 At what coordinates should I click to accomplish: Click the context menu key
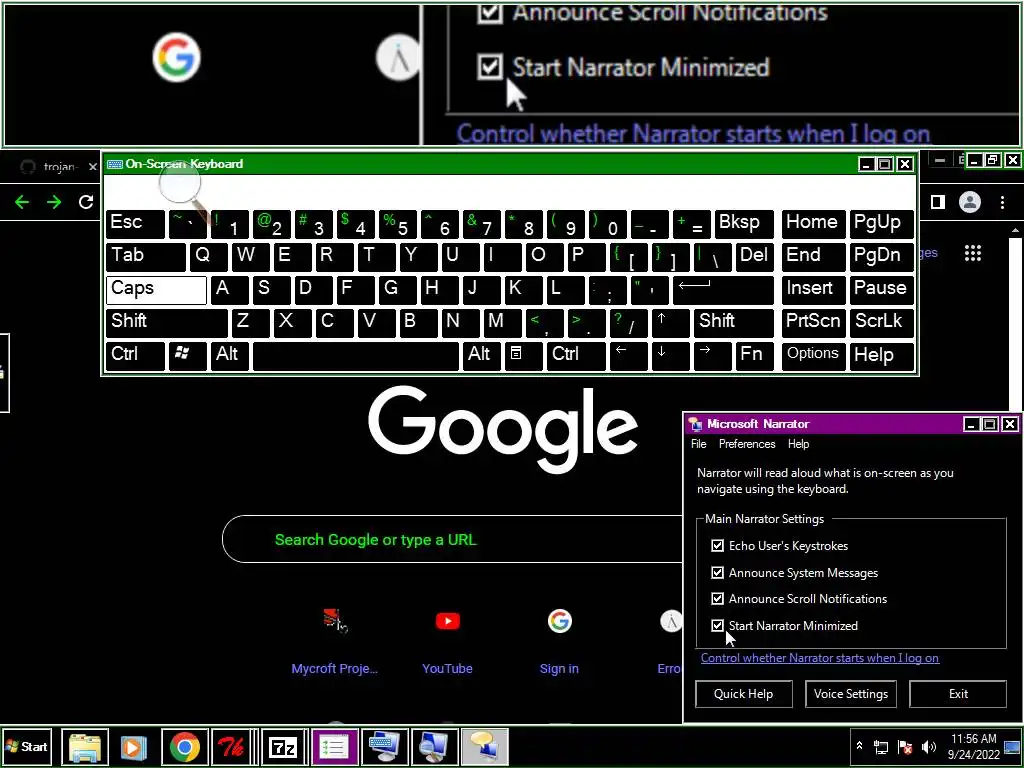[x=524, y=355]
